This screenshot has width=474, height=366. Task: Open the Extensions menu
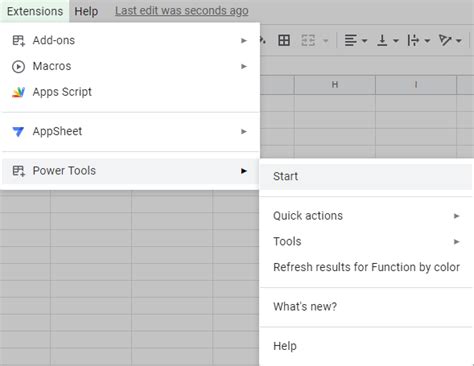pos(35,11)
